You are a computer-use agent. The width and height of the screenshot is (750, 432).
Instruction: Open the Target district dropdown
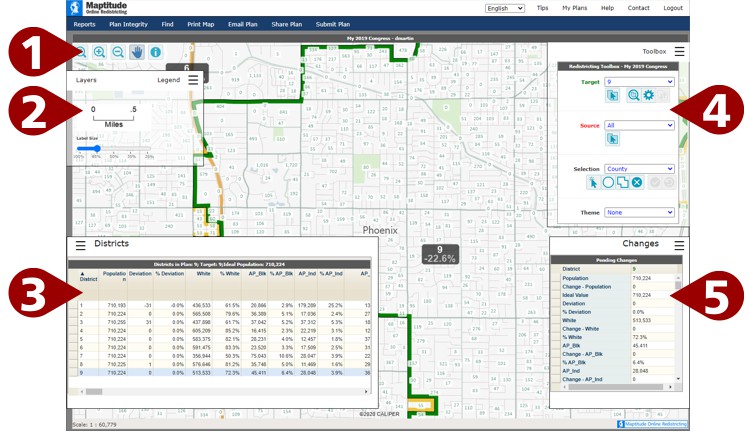tap(640, 82)
